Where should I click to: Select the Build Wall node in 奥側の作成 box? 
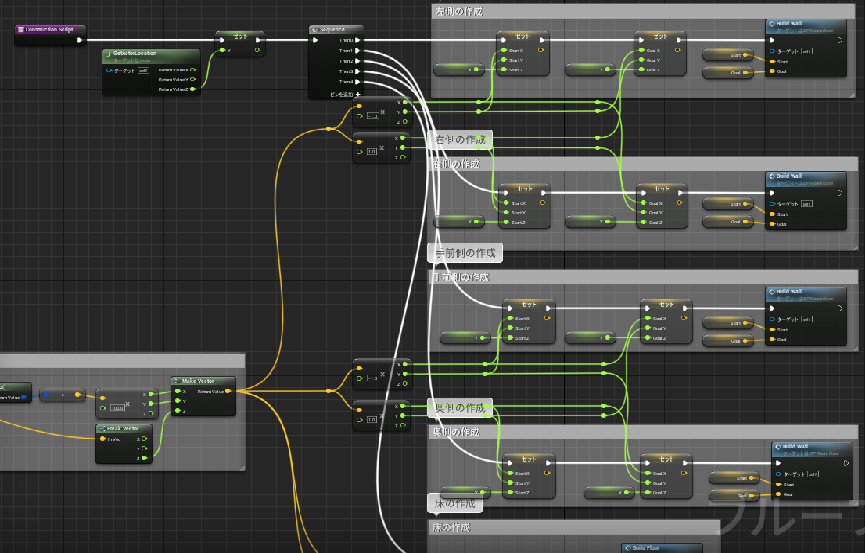(811, 471)
